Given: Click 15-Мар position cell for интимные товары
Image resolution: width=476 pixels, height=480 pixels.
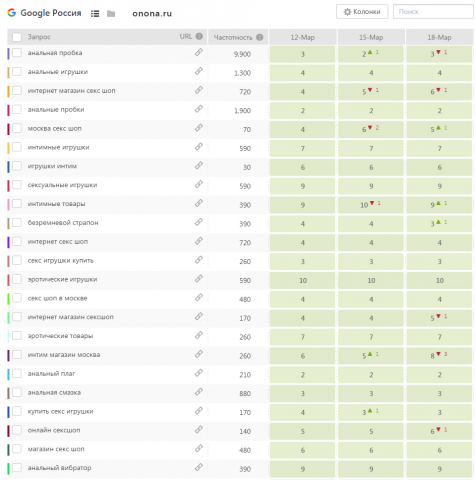Looking at the screenshot, I should point(371,205).
